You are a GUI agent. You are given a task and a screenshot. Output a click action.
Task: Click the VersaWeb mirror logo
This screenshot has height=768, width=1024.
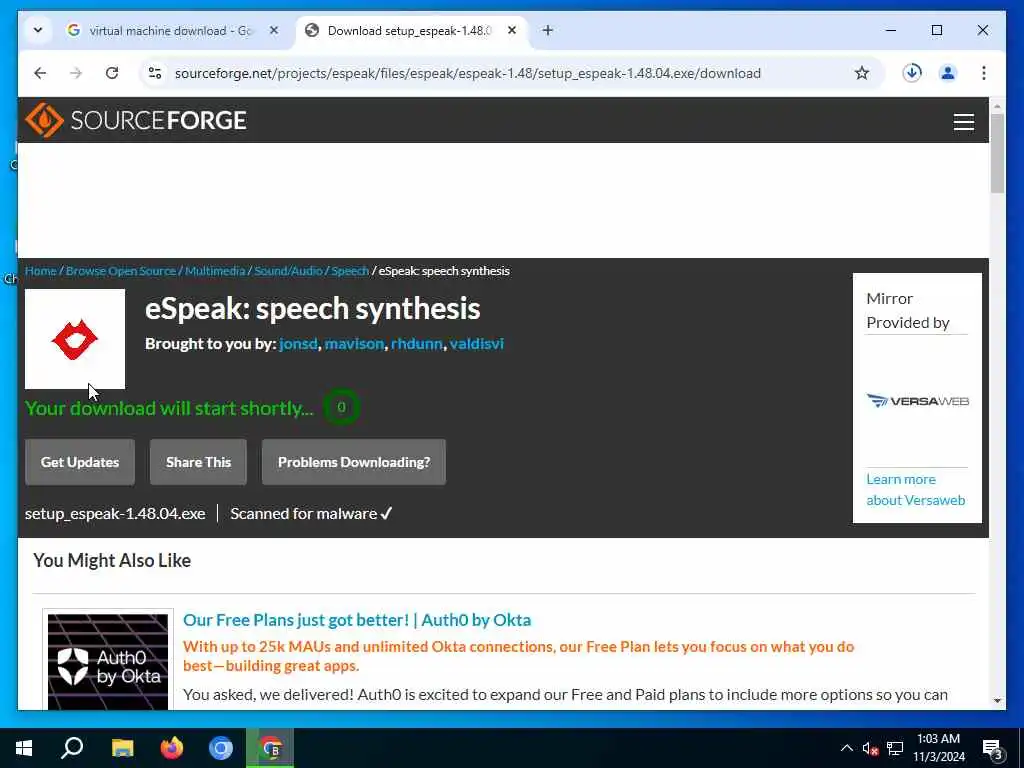tap(918, 400)
